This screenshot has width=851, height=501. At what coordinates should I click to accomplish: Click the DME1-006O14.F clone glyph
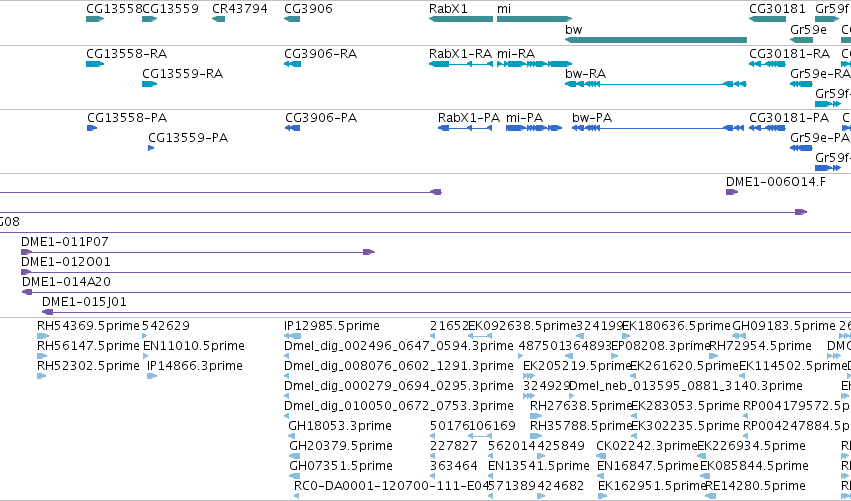coord(732,192)
